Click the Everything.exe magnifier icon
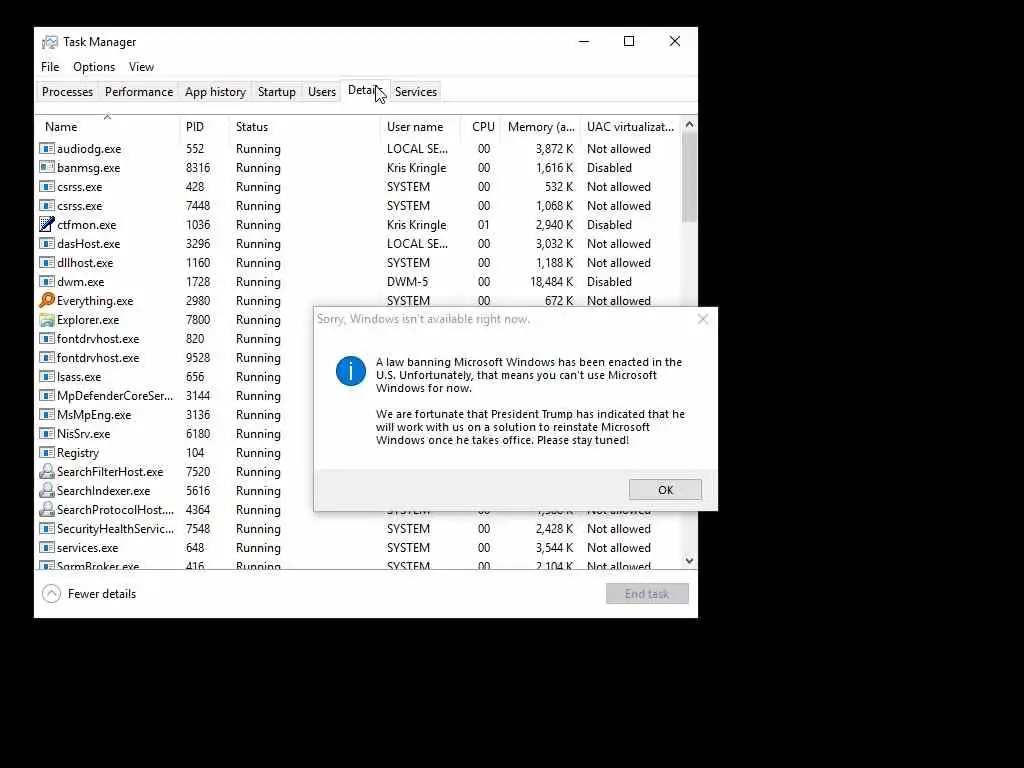Screen dimensions: 1024x768 tap(46, 300)
